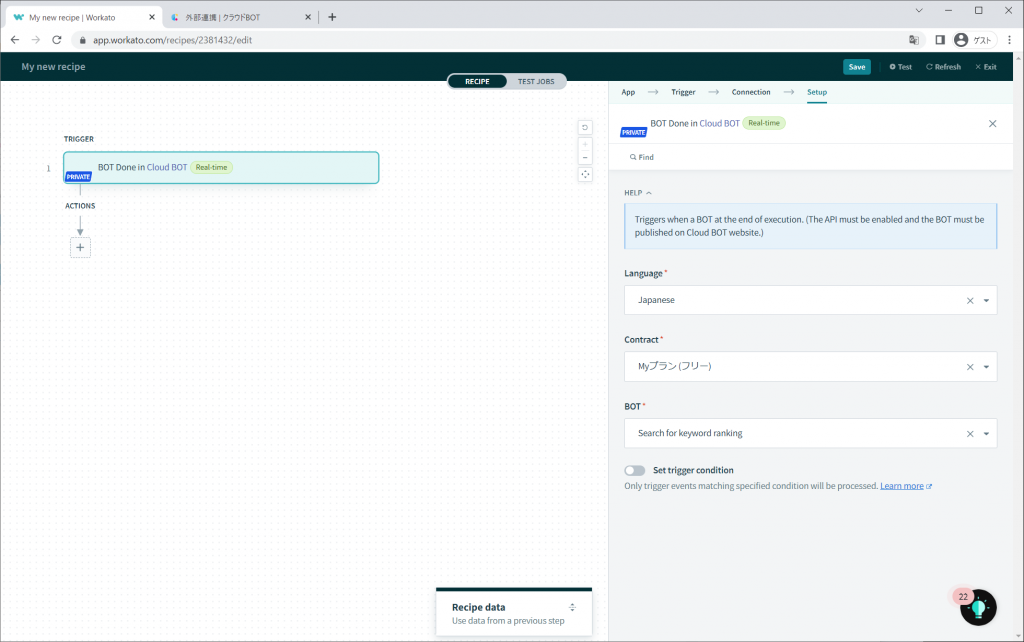This screenshot has height=642, width=1024.
Task: Close the My new recipe browser tab
Action: (x=152, y=17)
